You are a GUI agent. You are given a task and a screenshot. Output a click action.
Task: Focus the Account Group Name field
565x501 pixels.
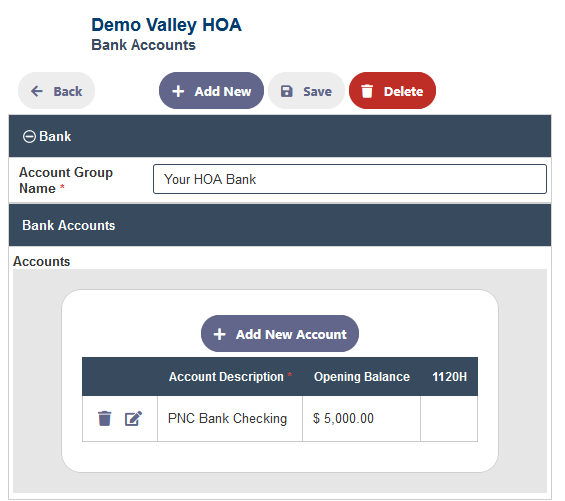pos(350,179)
